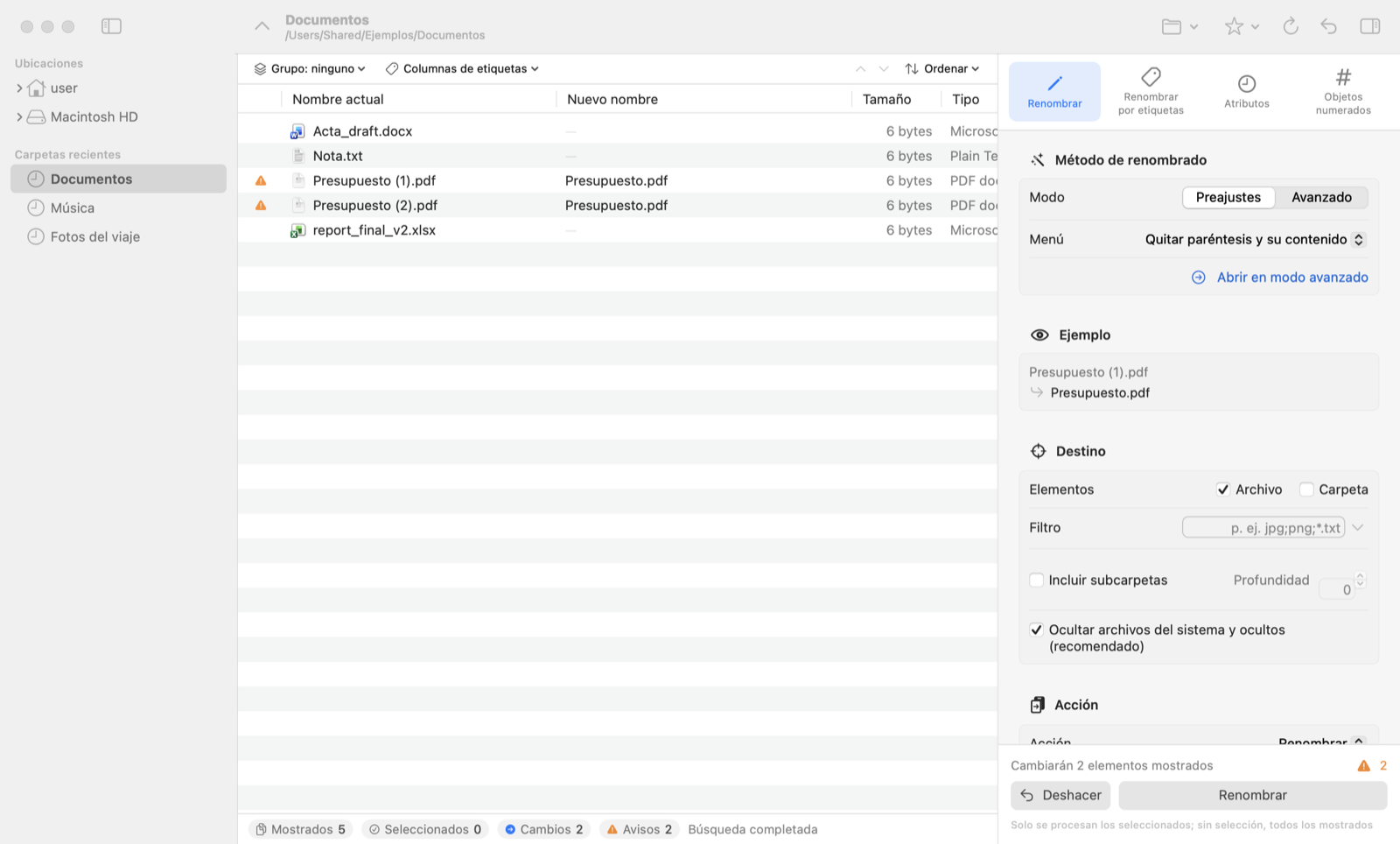Click the Nota.txt file icon
This screenshot has height=844, width=1400.
tap(297, 156)
